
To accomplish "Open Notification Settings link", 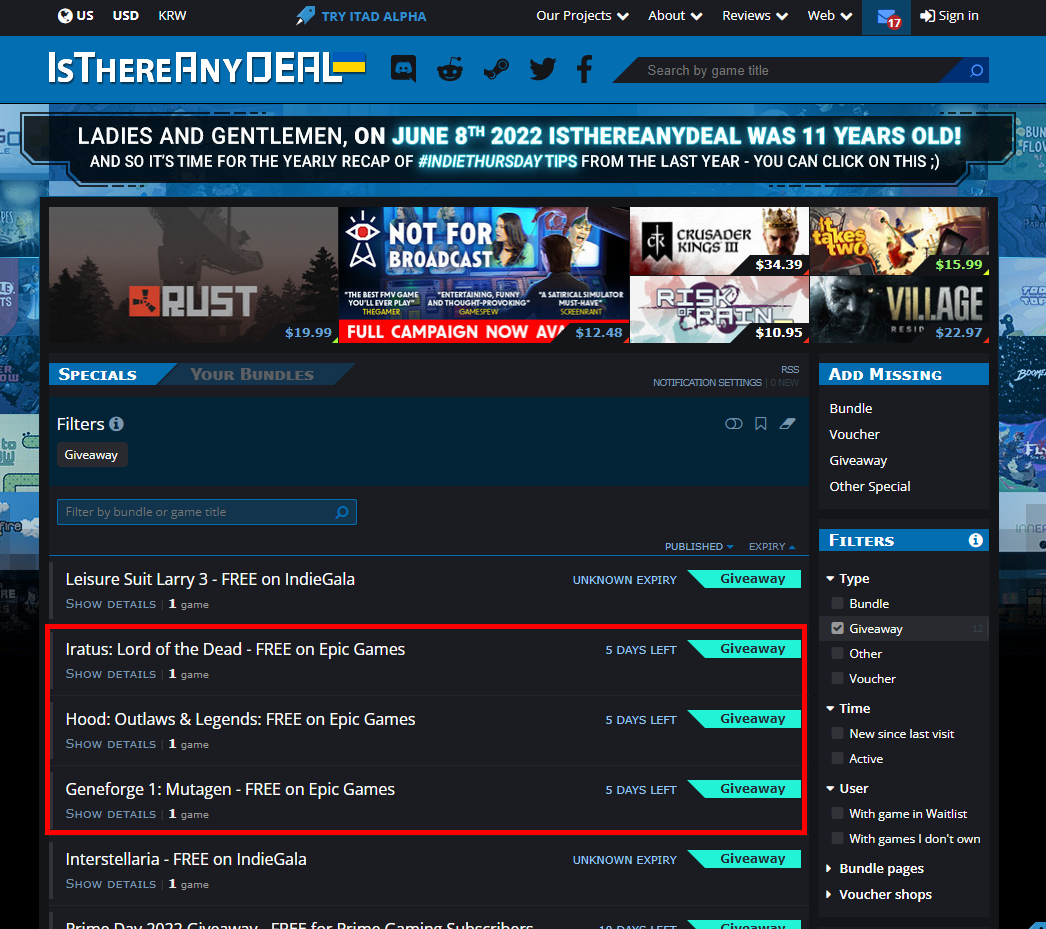I will click(x=707, y=383).
